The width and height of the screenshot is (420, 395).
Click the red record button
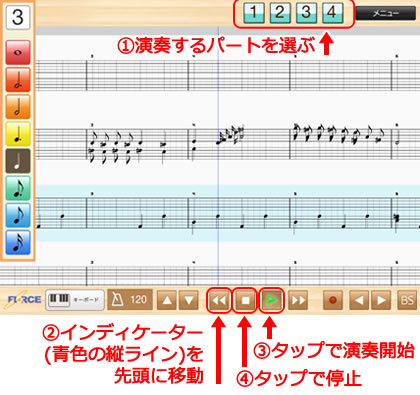[x=333, y=300]
